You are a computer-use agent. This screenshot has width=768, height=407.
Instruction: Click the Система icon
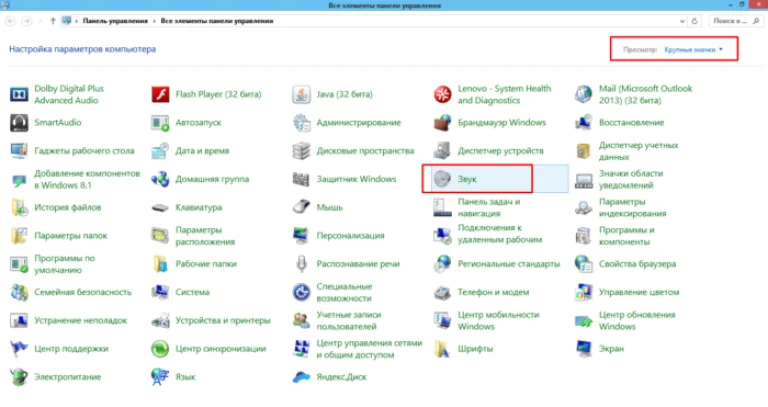click(x=160, y=292)
